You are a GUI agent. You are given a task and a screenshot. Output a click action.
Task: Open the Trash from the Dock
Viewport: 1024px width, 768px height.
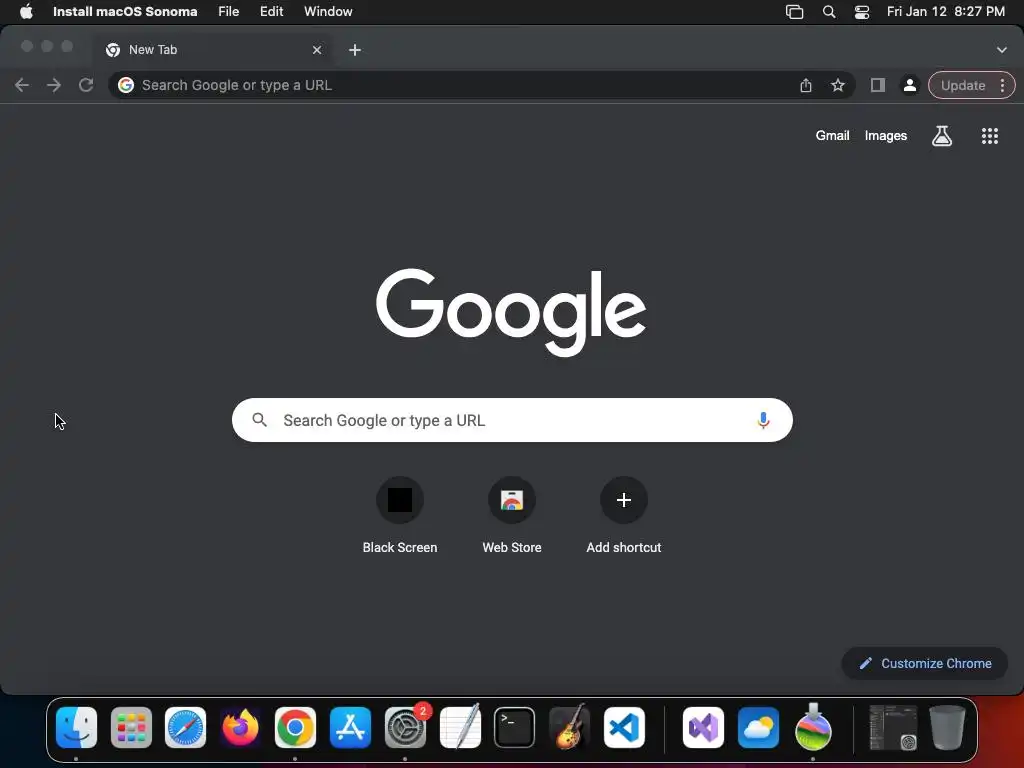(947, 727)
